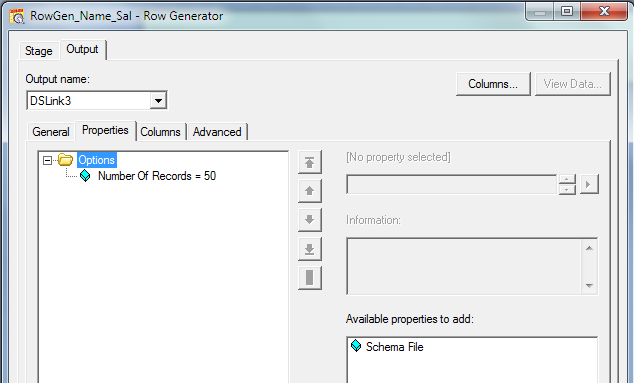Click the move-to-bottom arrow button
The width and height of the screenshot is (634, 383).
click(x=310, y=249)
